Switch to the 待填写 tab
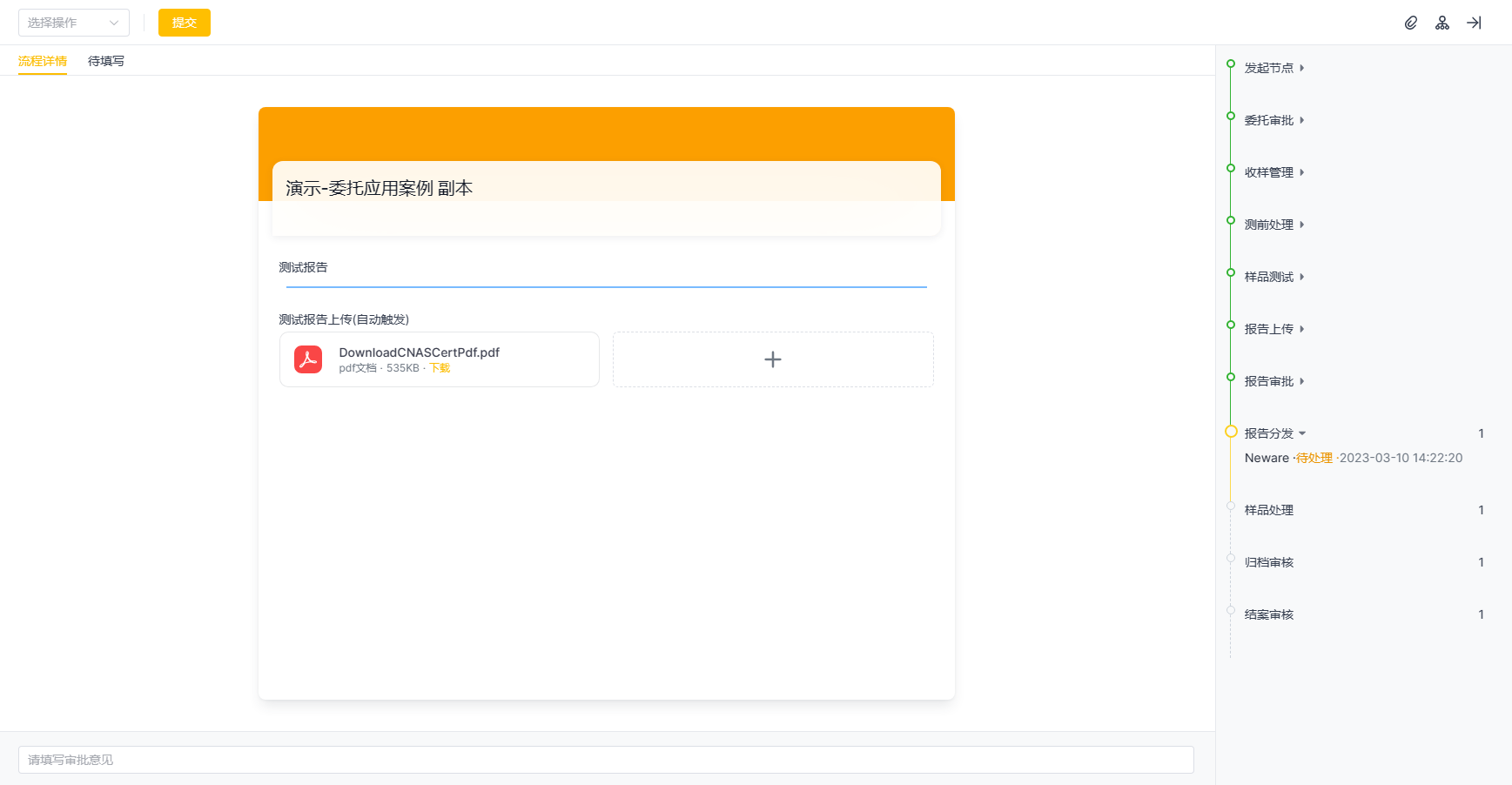 click(x=106, y=61)
